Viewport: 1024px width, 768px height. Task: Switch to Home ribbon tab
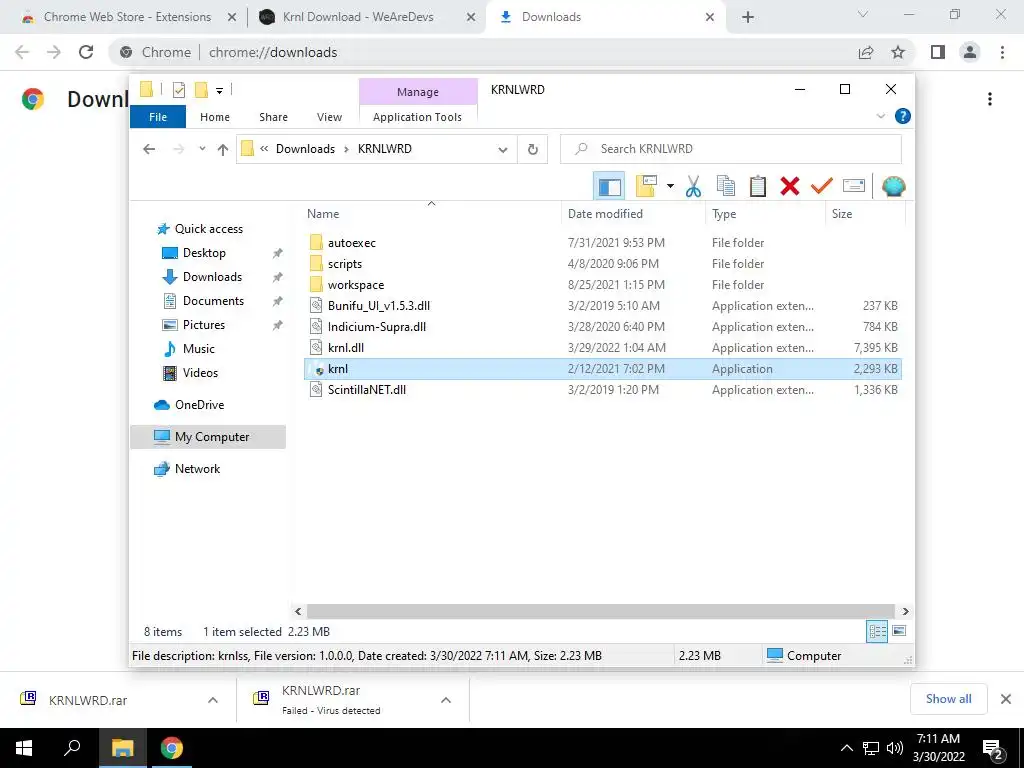[215, 117]
